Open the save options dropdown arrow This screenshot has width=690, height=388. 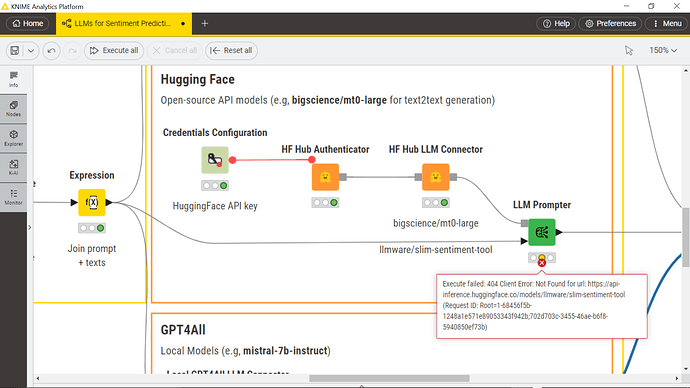(x=31, y=51)
